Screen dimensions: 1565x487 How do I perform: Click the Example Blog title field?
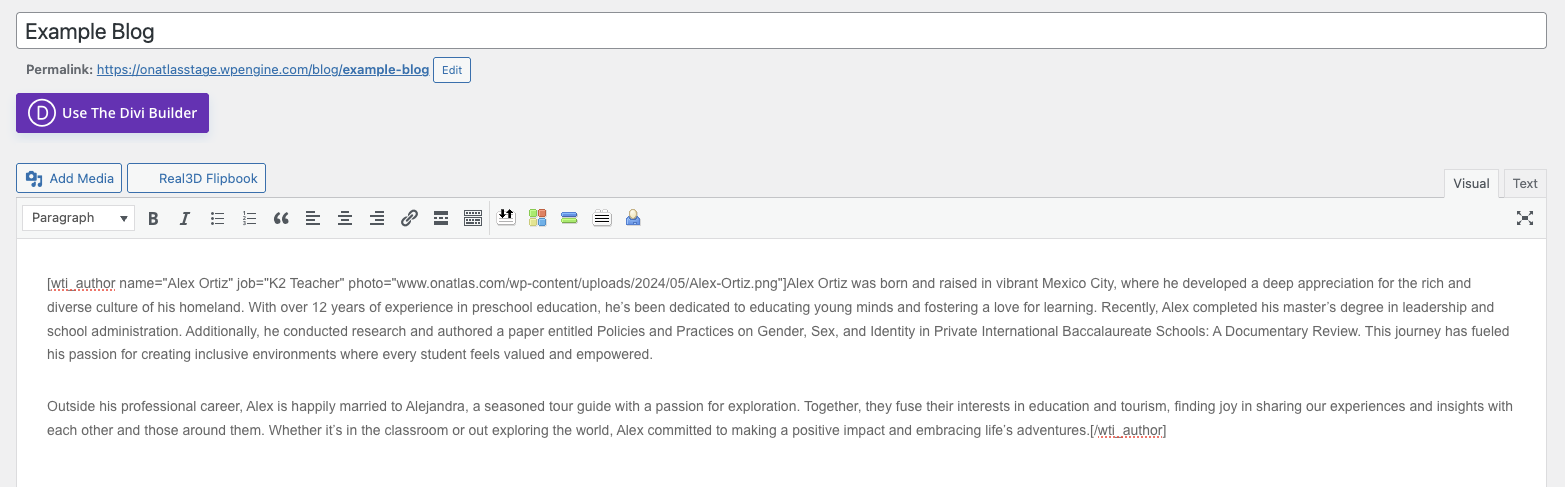point(781,31)
